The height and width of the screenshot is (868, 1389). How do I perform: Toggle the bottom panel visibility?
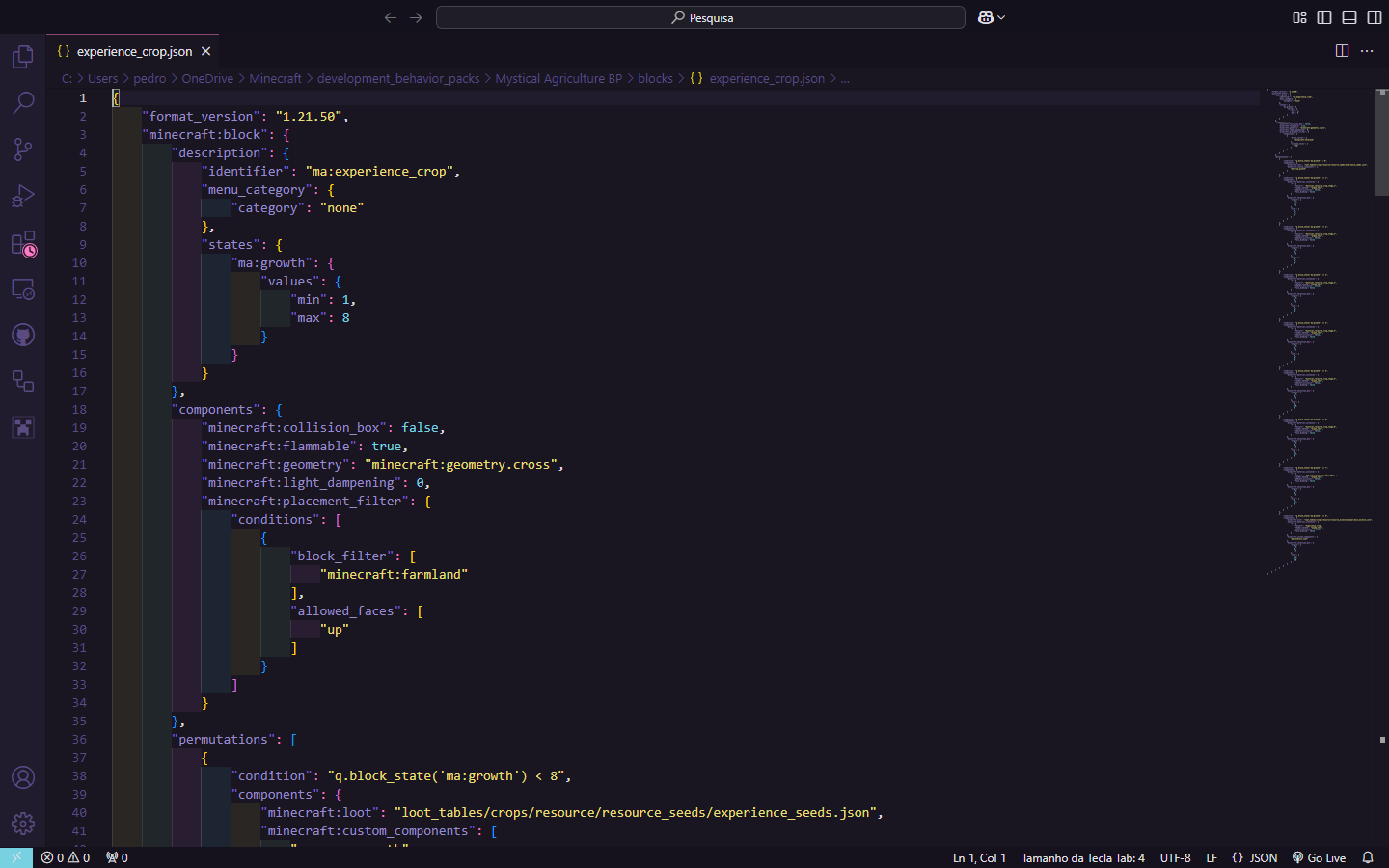(x=1349, y=17)
